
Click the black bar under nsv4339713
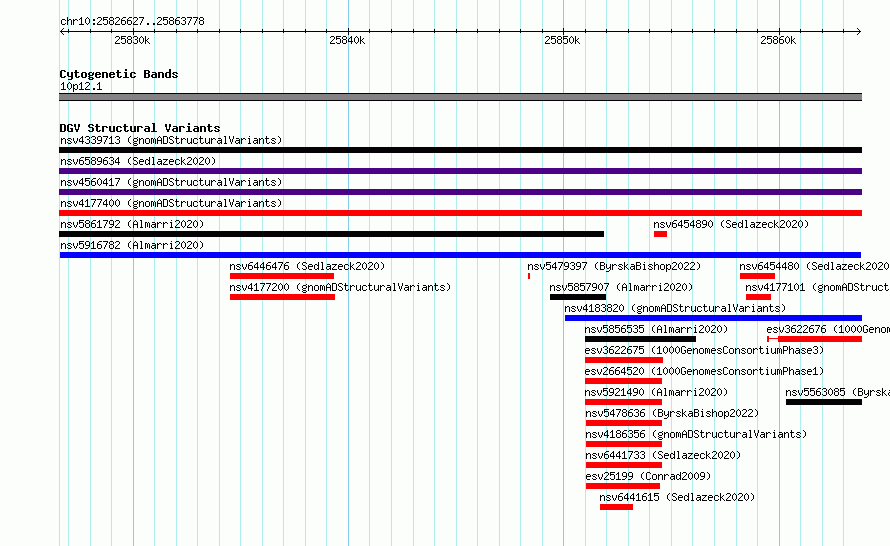[460, 150]
